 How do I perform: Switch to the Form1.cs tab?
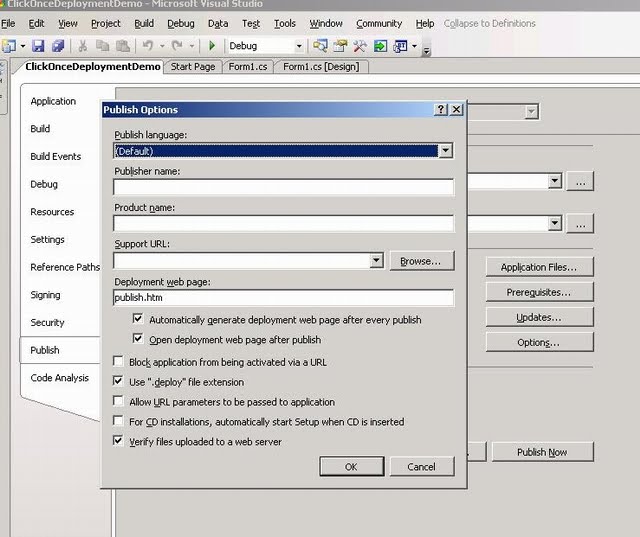point(248,67)
